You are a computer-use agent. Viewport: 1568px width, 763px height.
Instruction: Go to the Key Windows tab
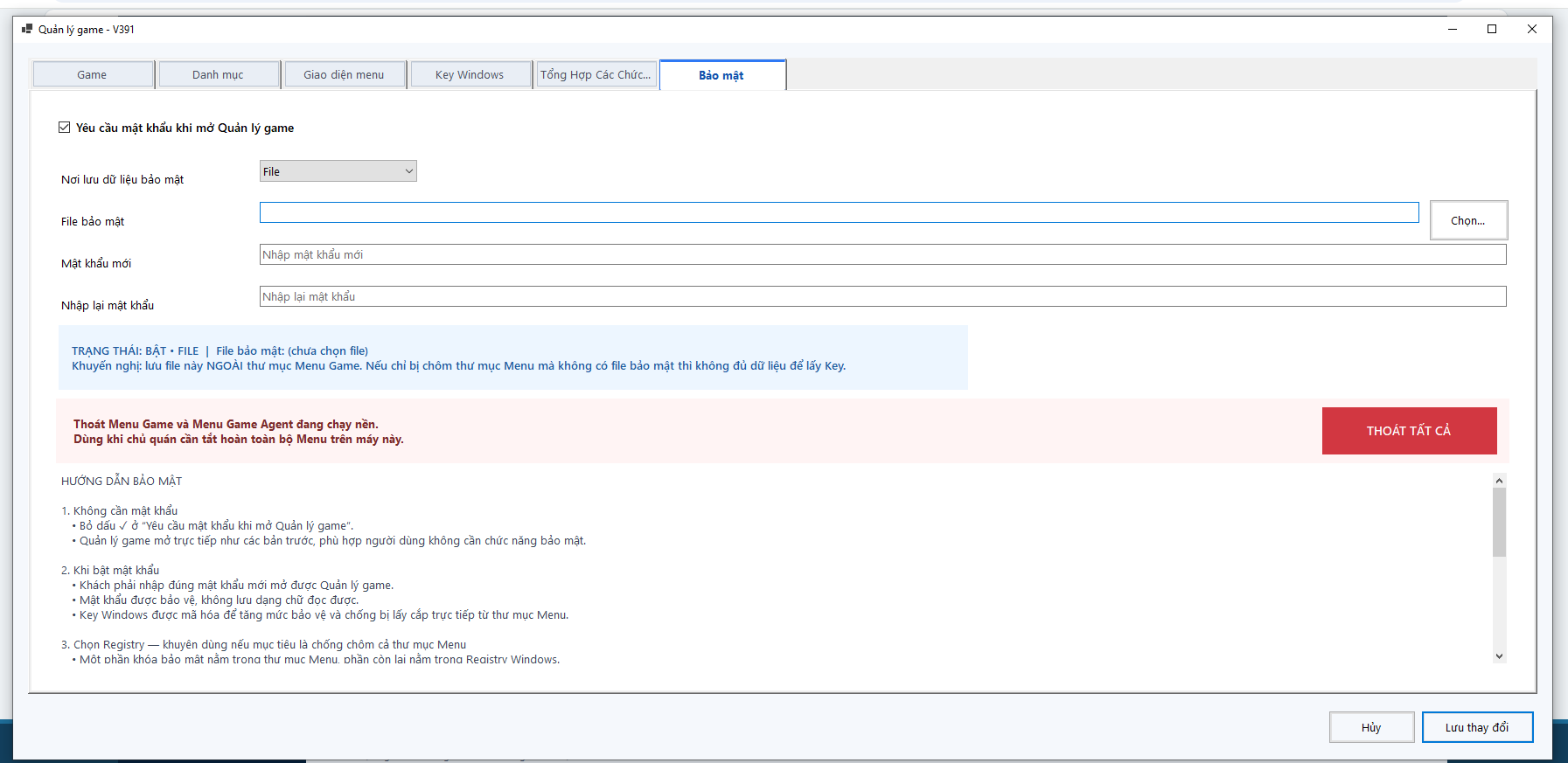pyautogui.click(x=470, y=75)
